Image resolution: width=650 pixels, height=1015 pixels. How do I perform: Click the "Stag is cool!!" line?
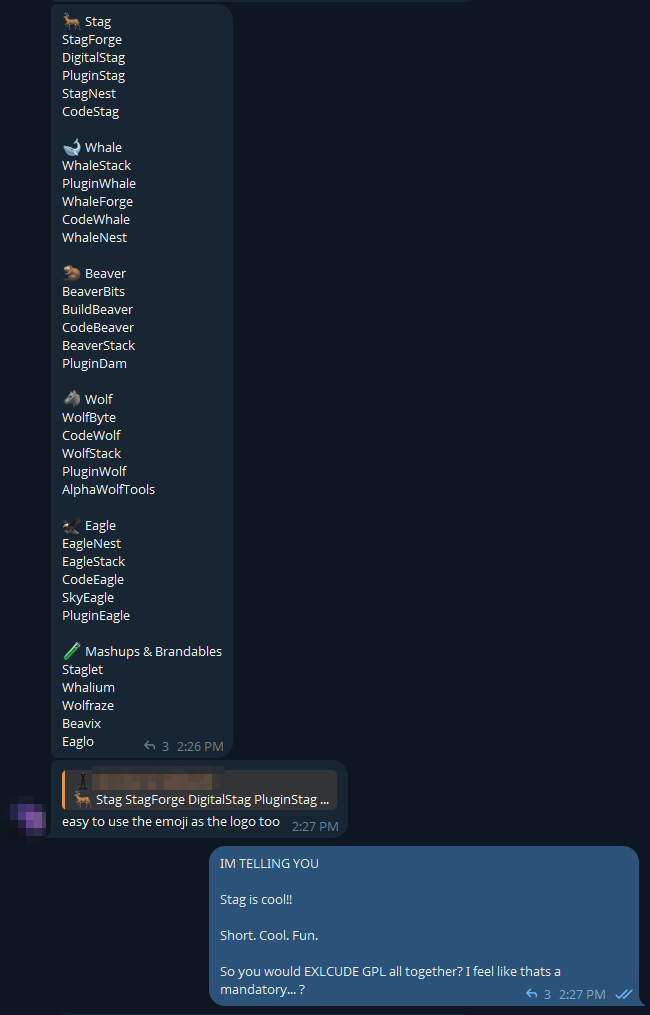(x=256, y=899)
